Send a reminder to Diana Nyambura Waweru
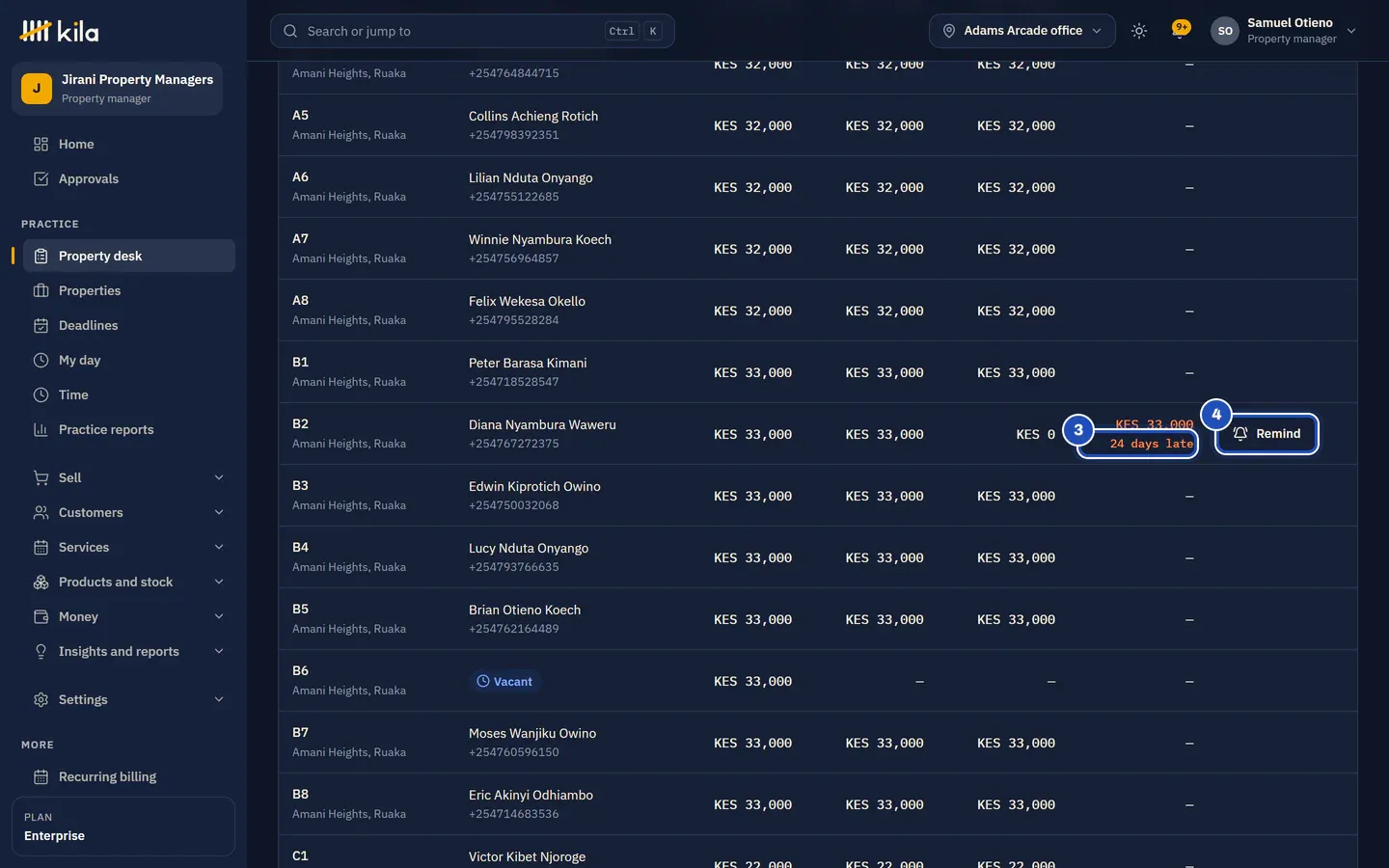 pos(1266,434)
